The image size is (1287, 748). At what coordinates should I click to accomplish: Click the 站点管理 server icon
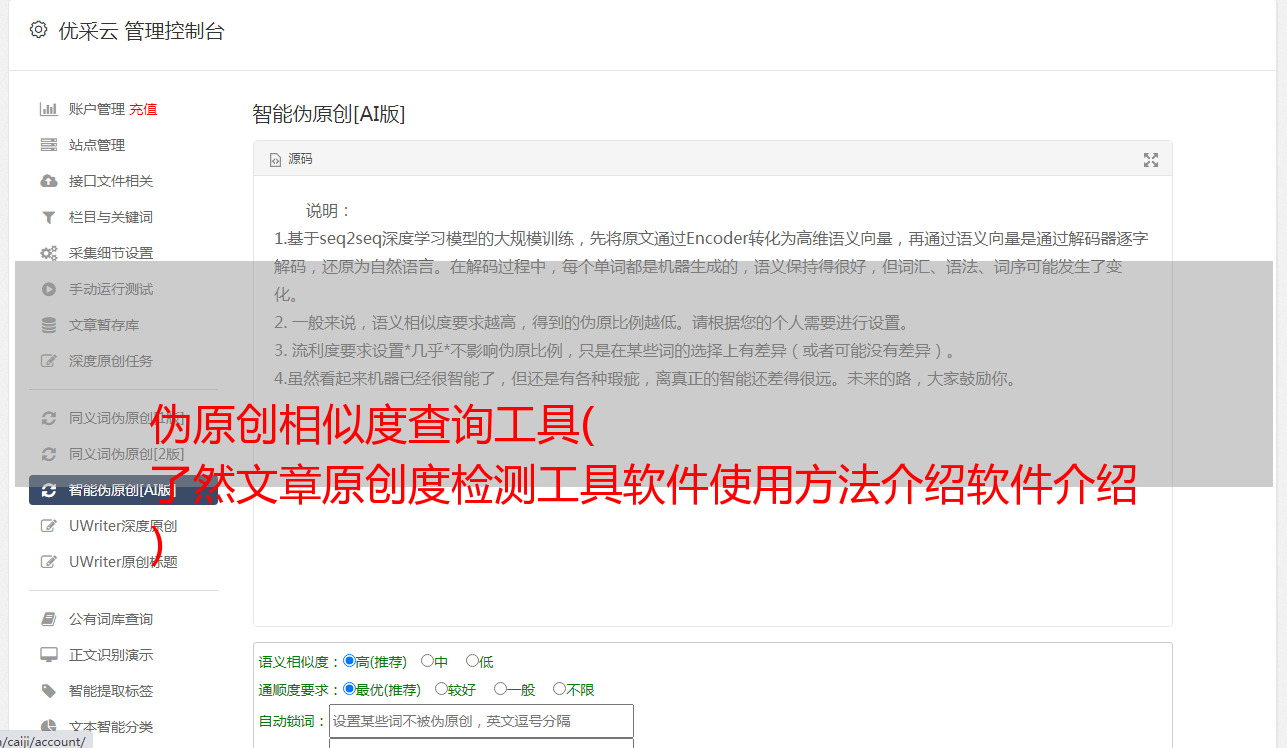[48, 145]
